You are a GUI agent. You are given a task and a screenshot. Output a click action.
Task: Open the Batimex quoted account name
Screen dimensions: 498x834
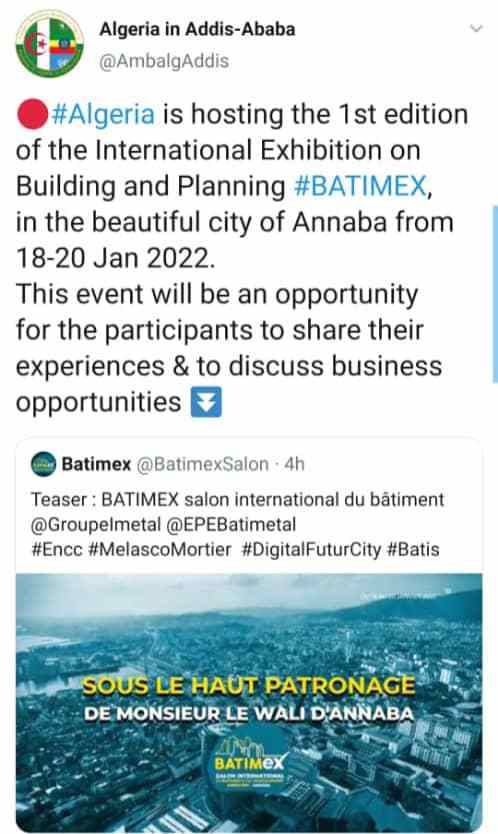click(96, 464)
